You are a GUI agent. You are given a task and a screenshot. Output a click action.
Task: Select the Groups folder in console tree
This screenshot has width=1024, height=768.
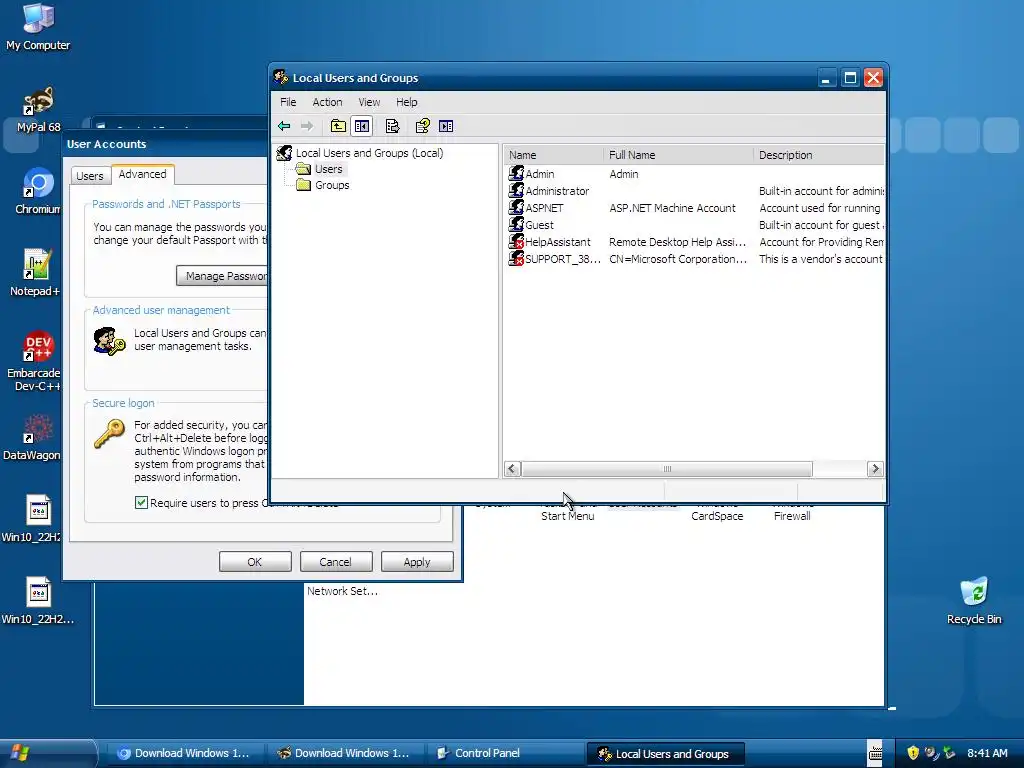(x=332, y=185)
